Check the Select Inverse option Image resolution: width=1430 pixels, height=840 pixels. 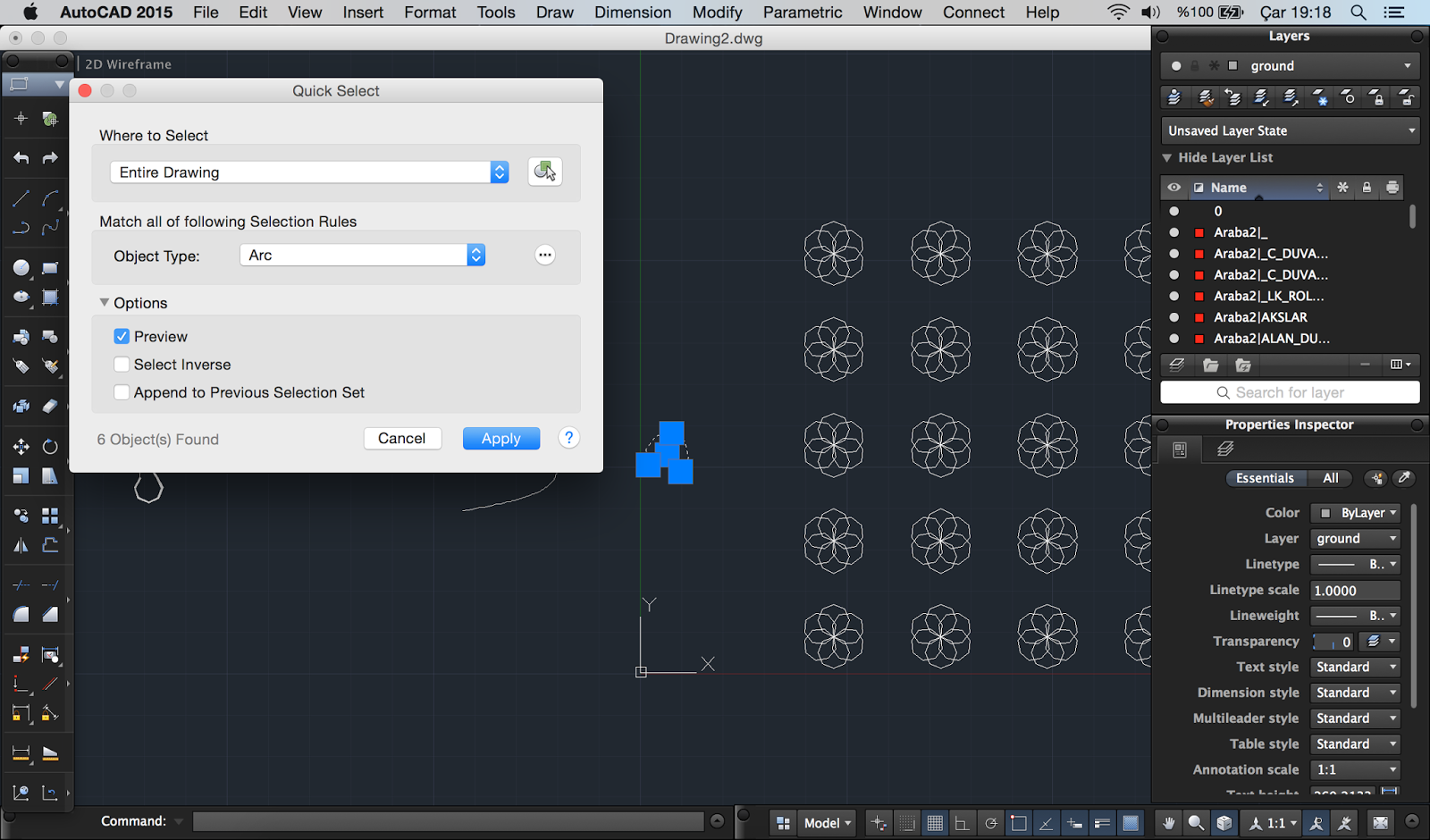122,365
